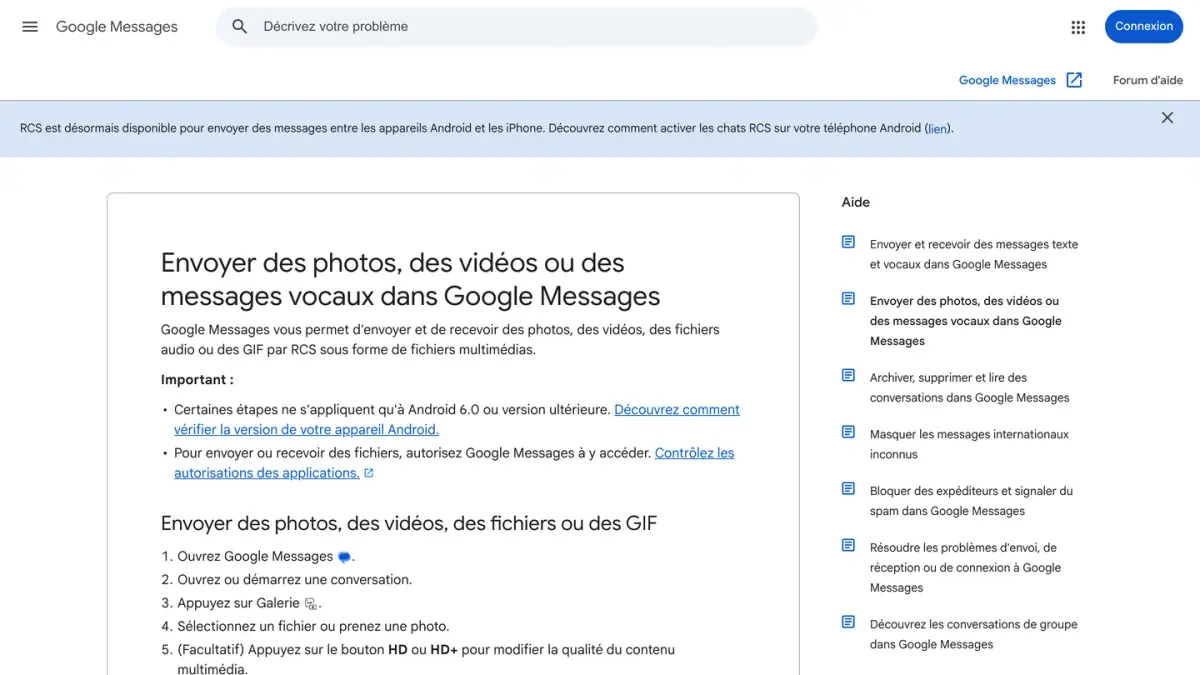
Task: Click article icon for Envoyer des photos, des vidéos
Action: (x=848, y=299)
